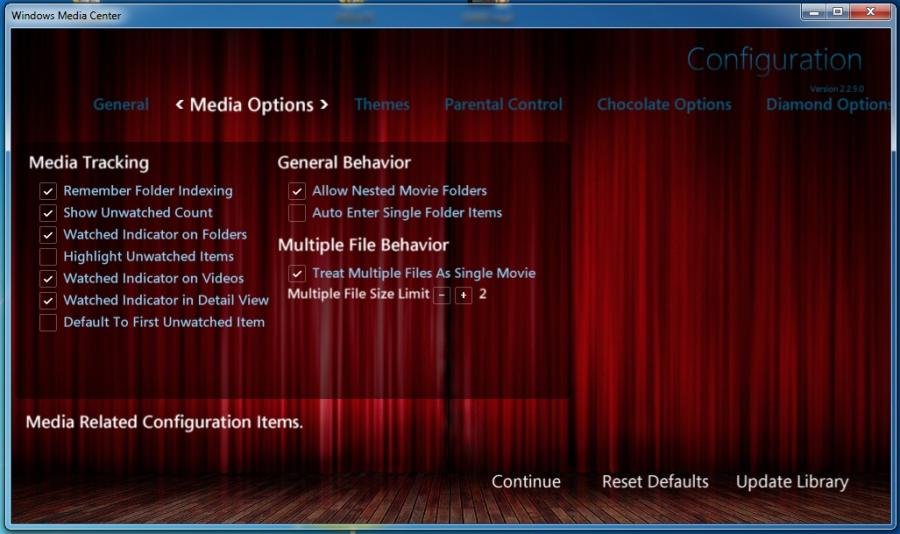Screen dimensions: 900x534
Task: Close the Windows Media Center window
Action: (870, 12)
